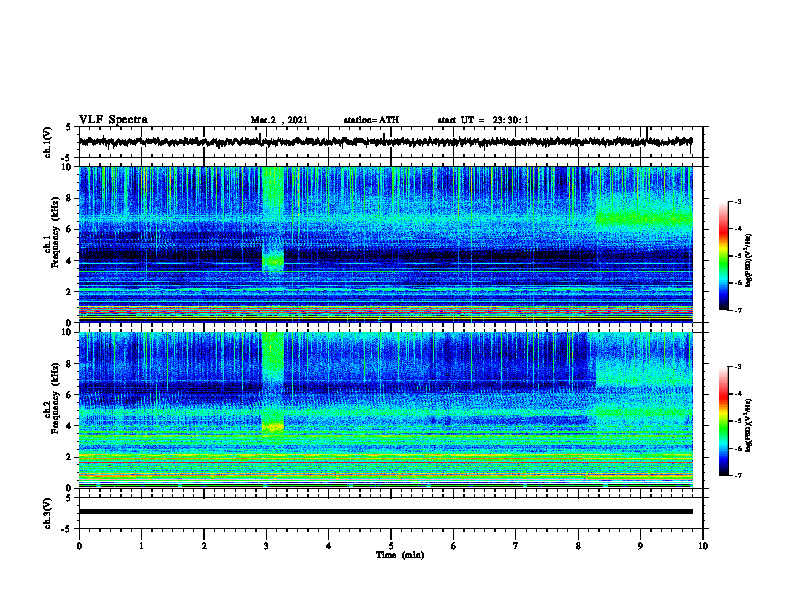792x612 pixels.
Task: Click the solid black ch.3 voltage bar
Action: tap(385, 512)
